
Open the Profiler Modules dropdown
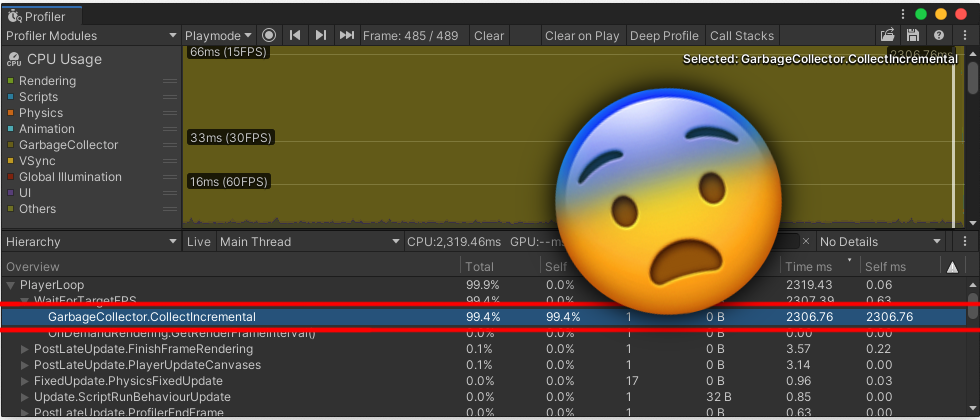point(91,36)
